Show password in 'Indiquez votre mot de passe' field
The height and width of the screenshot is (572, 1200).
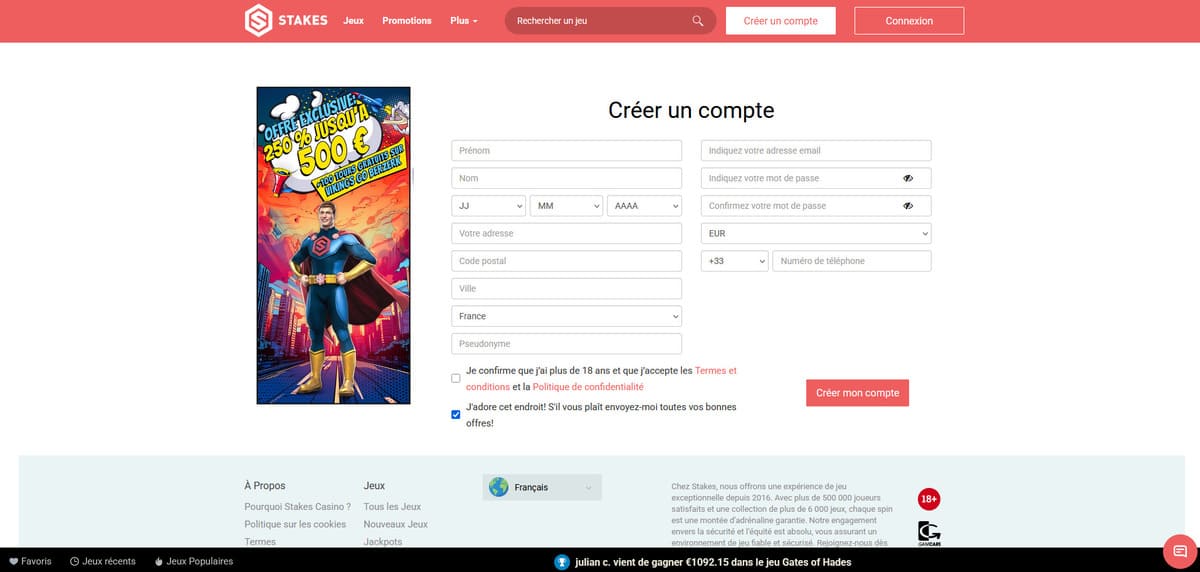pyautogui.click(x=908, y=178)
